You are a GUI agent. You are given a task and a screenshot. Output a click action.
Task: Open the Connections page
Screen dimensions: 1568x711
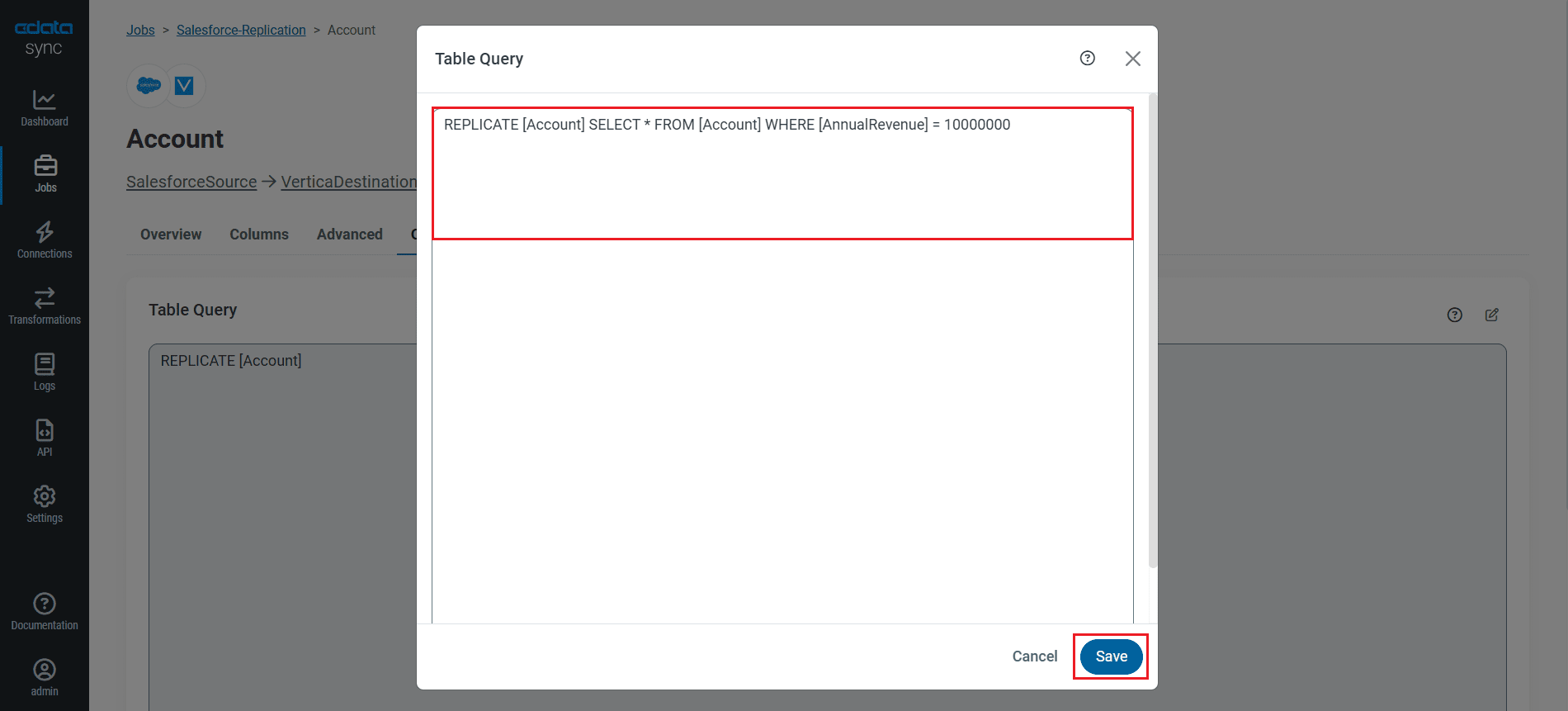45,240
